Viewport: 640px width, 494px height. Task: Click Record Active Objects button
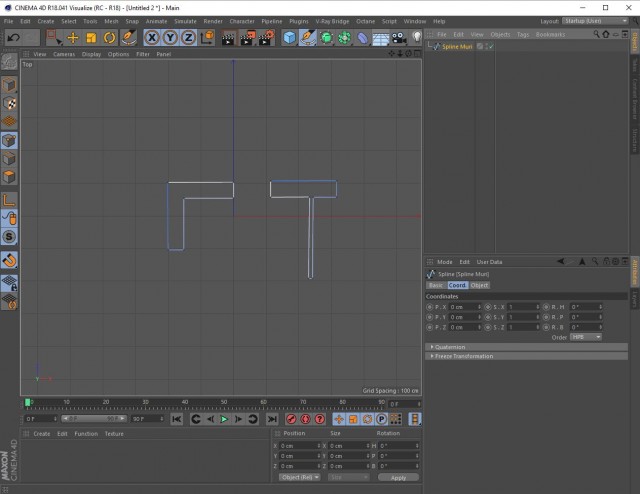[x=291, y=419]
